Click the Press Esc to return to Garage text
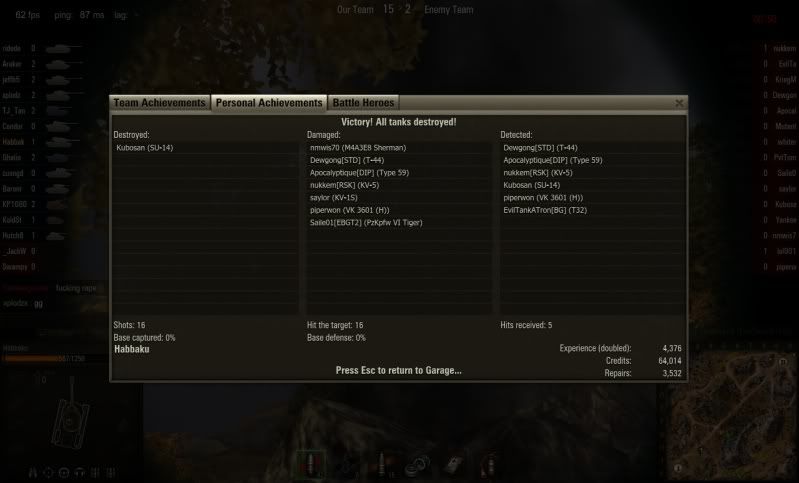Image resolution: width=799 pixels, height=483 pixels. pos(398,370)
